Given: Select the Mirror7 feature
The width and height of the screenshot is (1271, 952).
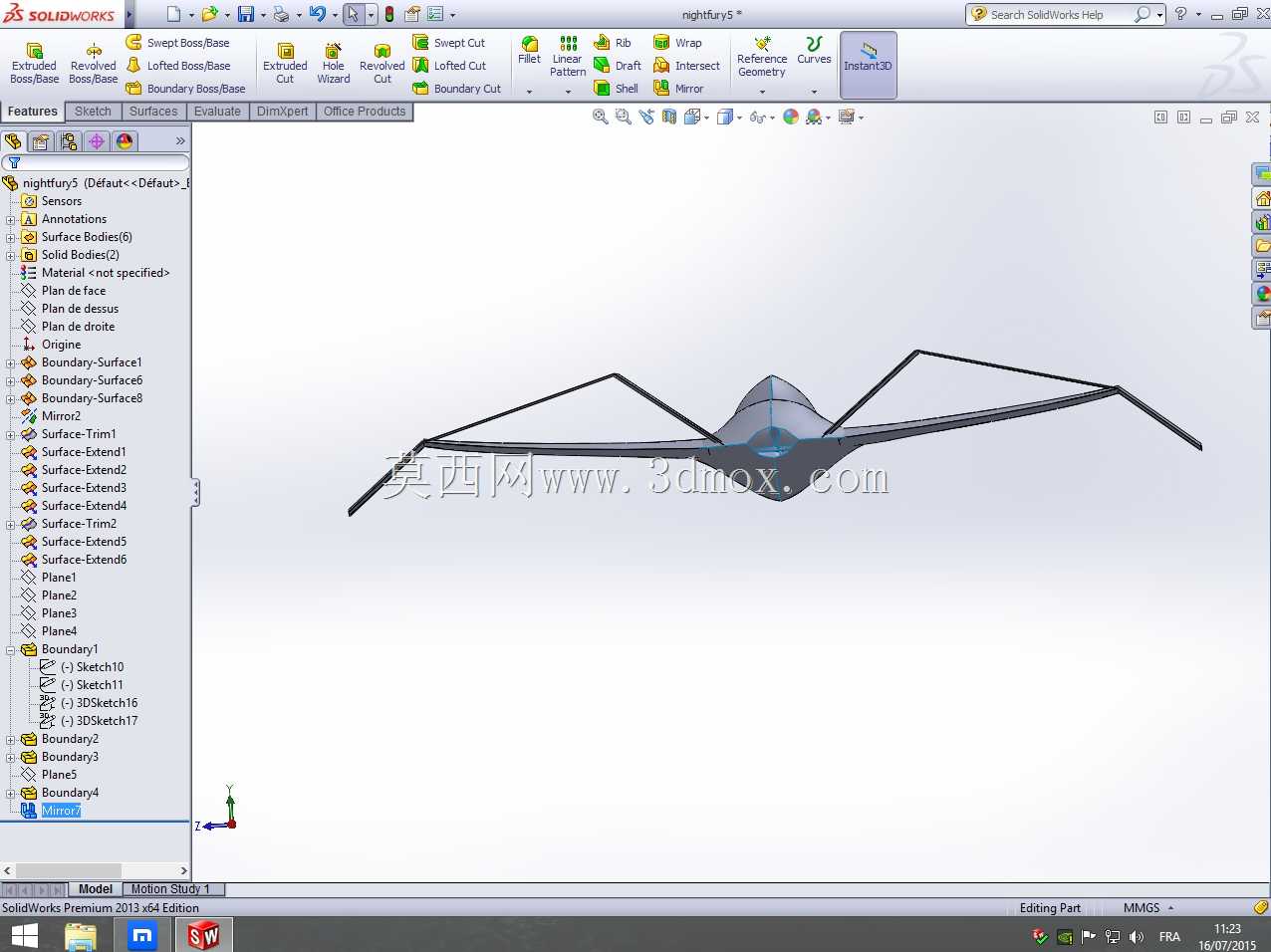Looking at the screenshot, I should click(61, 811).
